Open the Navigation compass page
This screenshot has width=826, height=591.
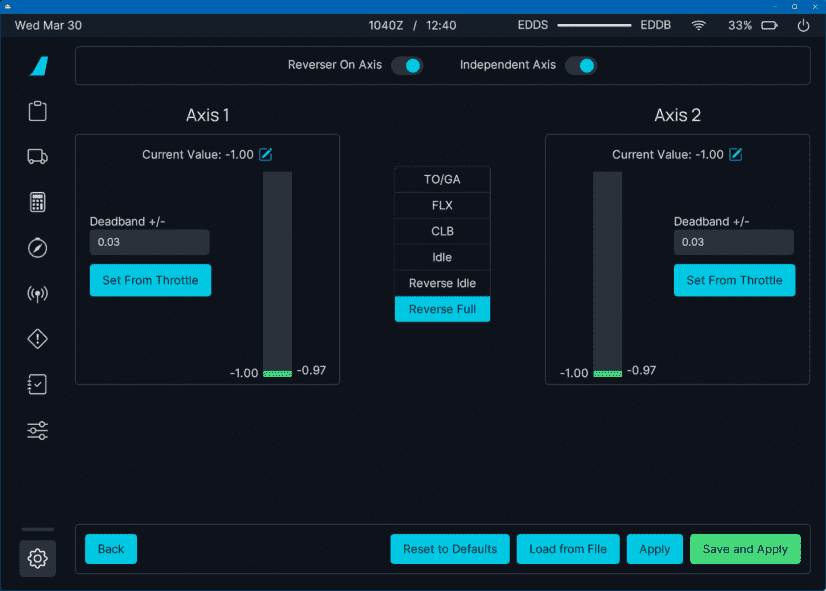[38, 248]
